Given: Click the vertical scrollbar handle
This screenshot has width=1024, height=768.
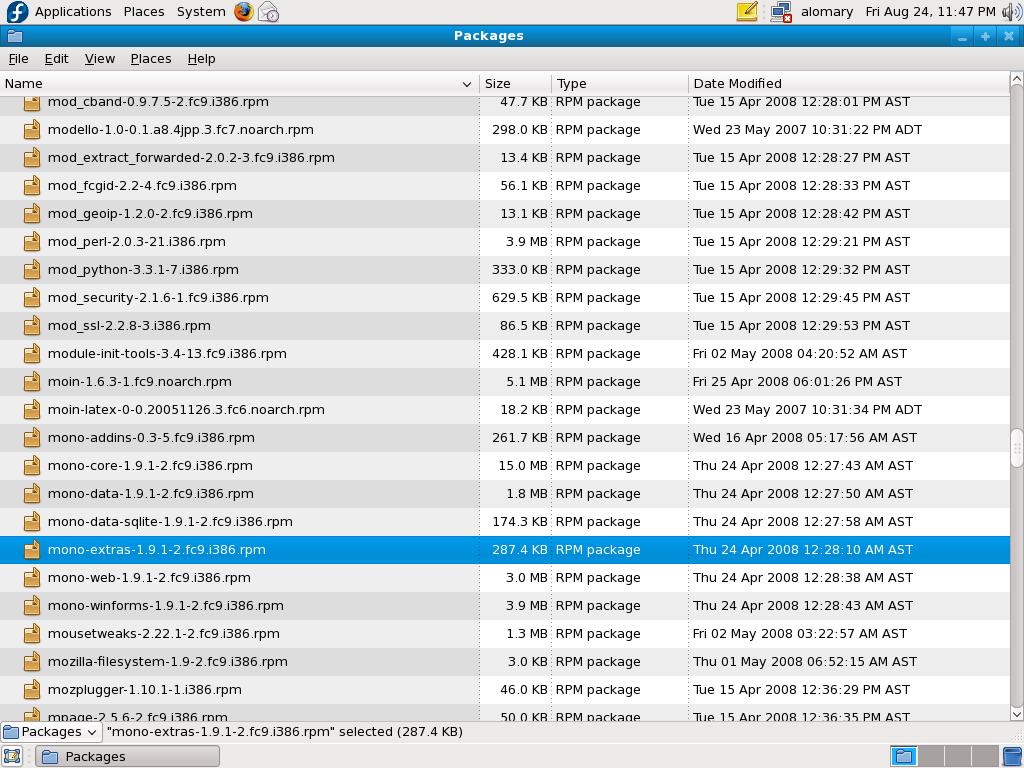Looking at the screenshot, I should click(1016, 448).
